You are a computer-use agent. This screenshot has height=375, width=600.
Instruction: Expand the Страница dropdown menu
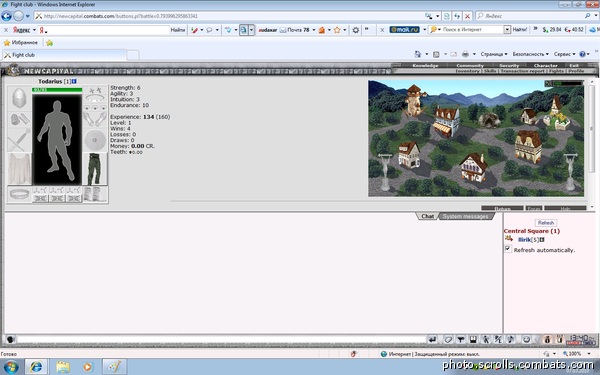494,54
